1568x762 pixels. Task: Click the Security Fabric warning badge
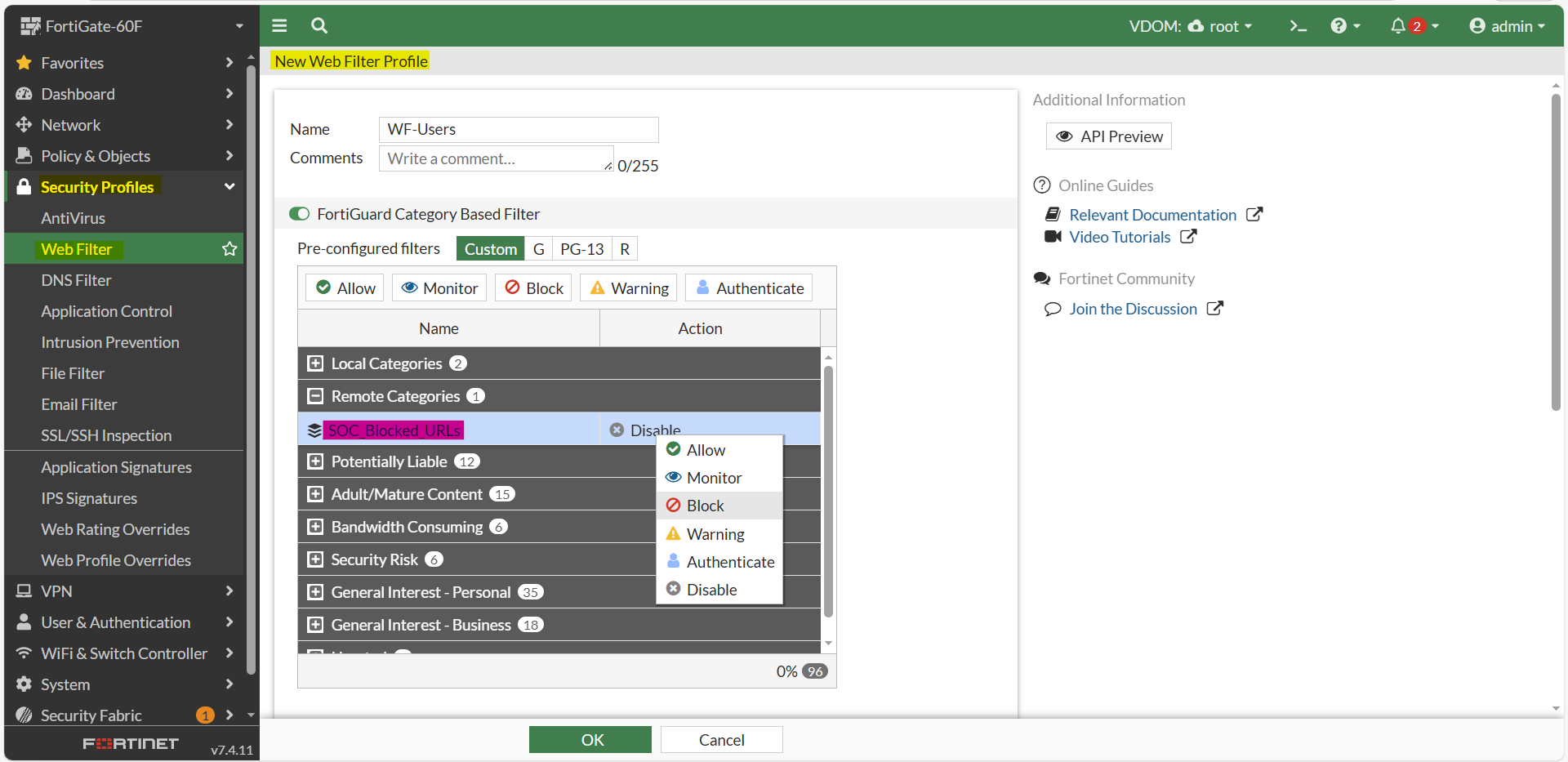coord(205,715)
